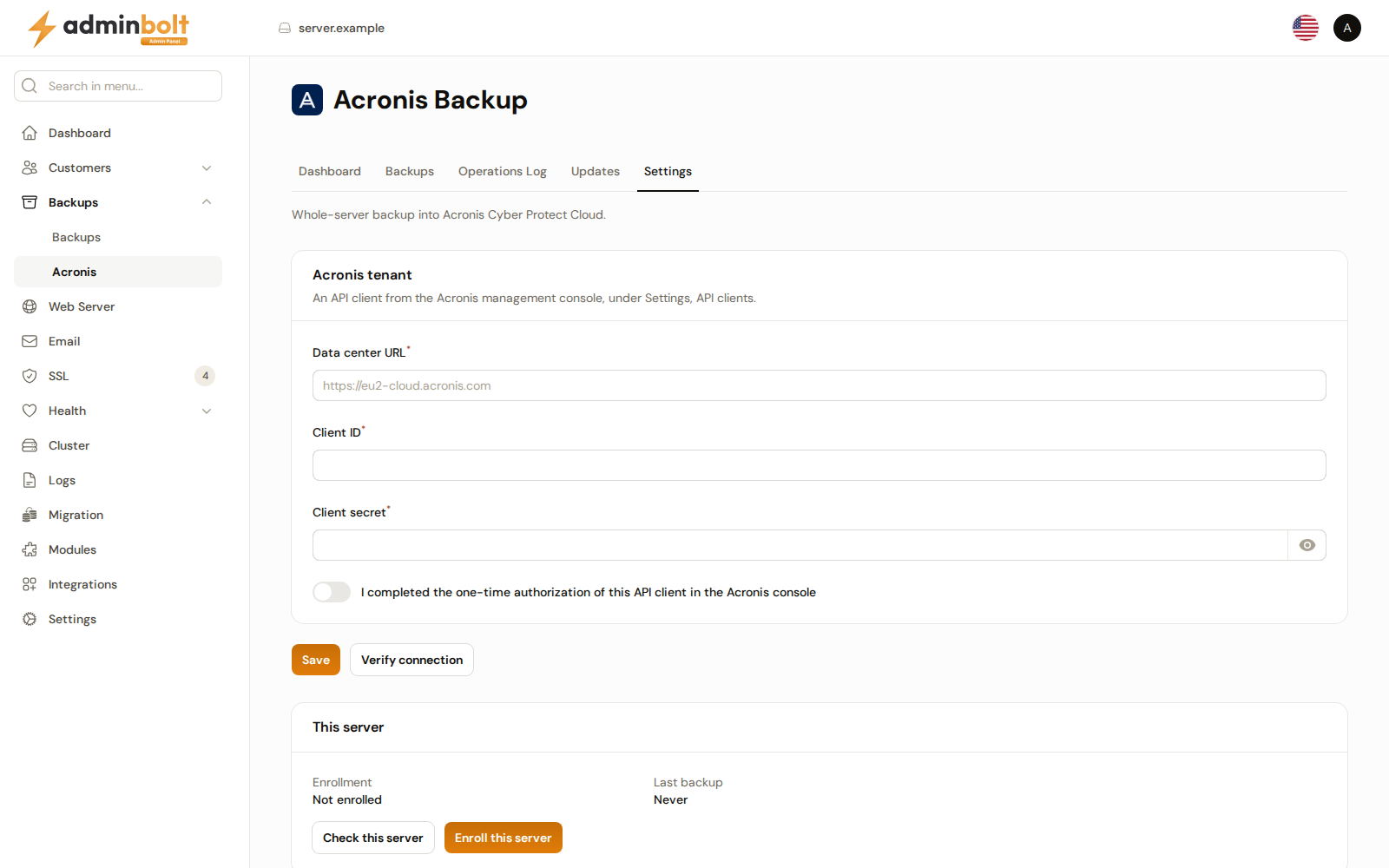Open the user avatar A menu
The image size is (1389, 868).
tap(1347, 28)
